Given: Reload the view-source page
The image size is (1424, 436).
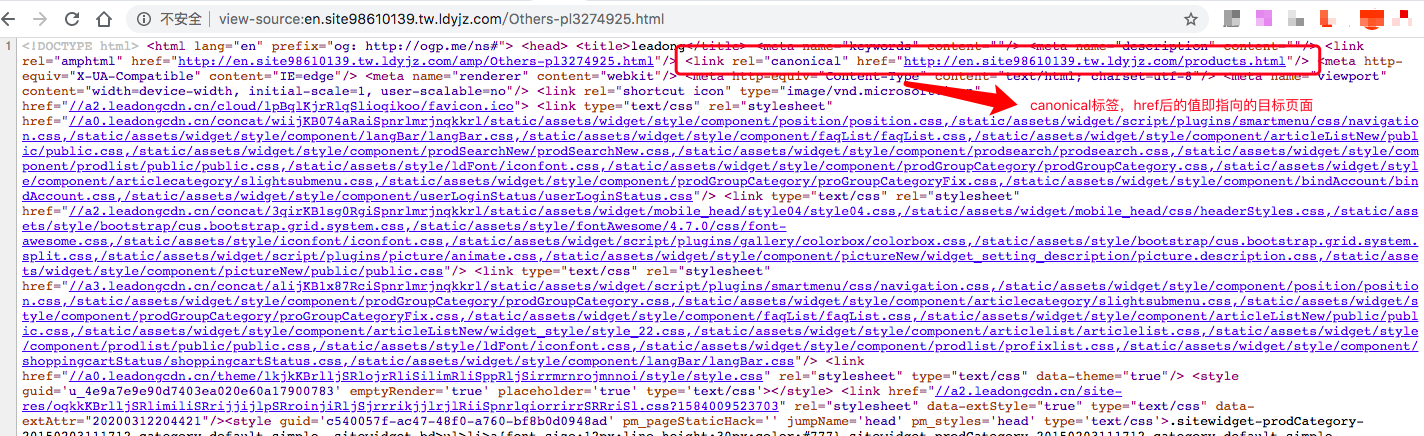Looking at the screenshot, I should click(72, 19).
